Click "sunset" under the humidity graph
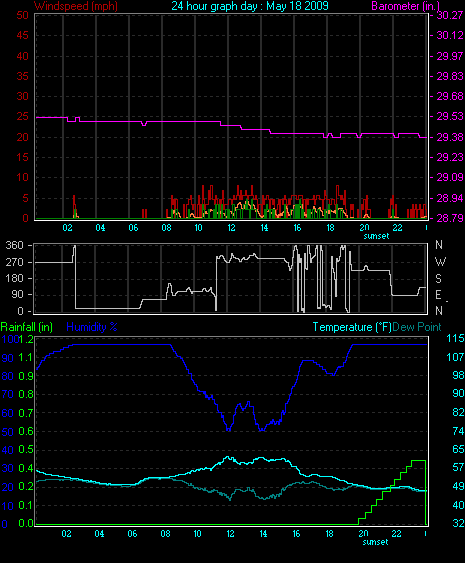Viewport: 465px width, 563px height. pos(376,542)
